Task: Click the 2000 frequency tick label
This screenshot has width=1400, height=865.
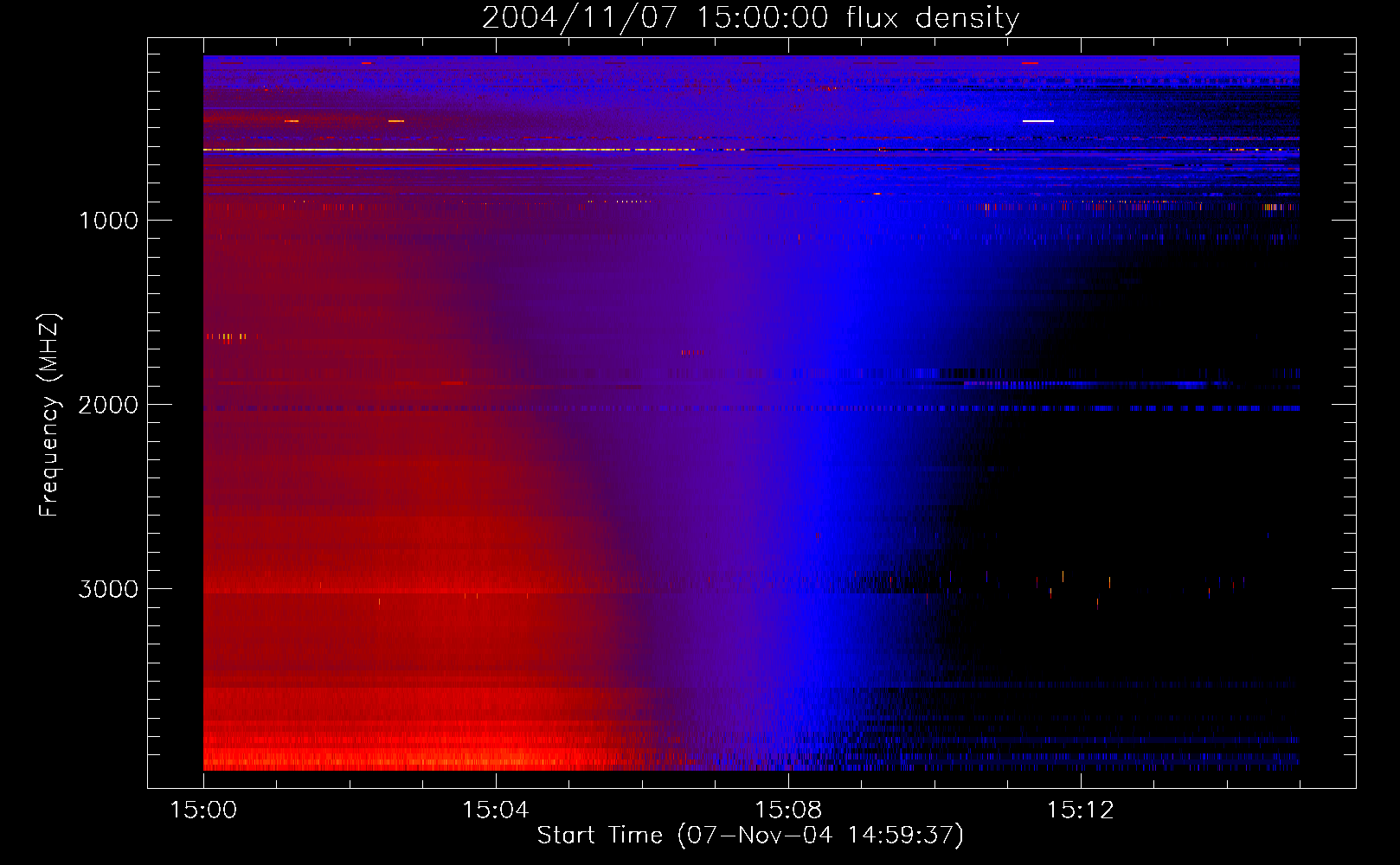Action: pyautogui.click(x=108, y=405)
